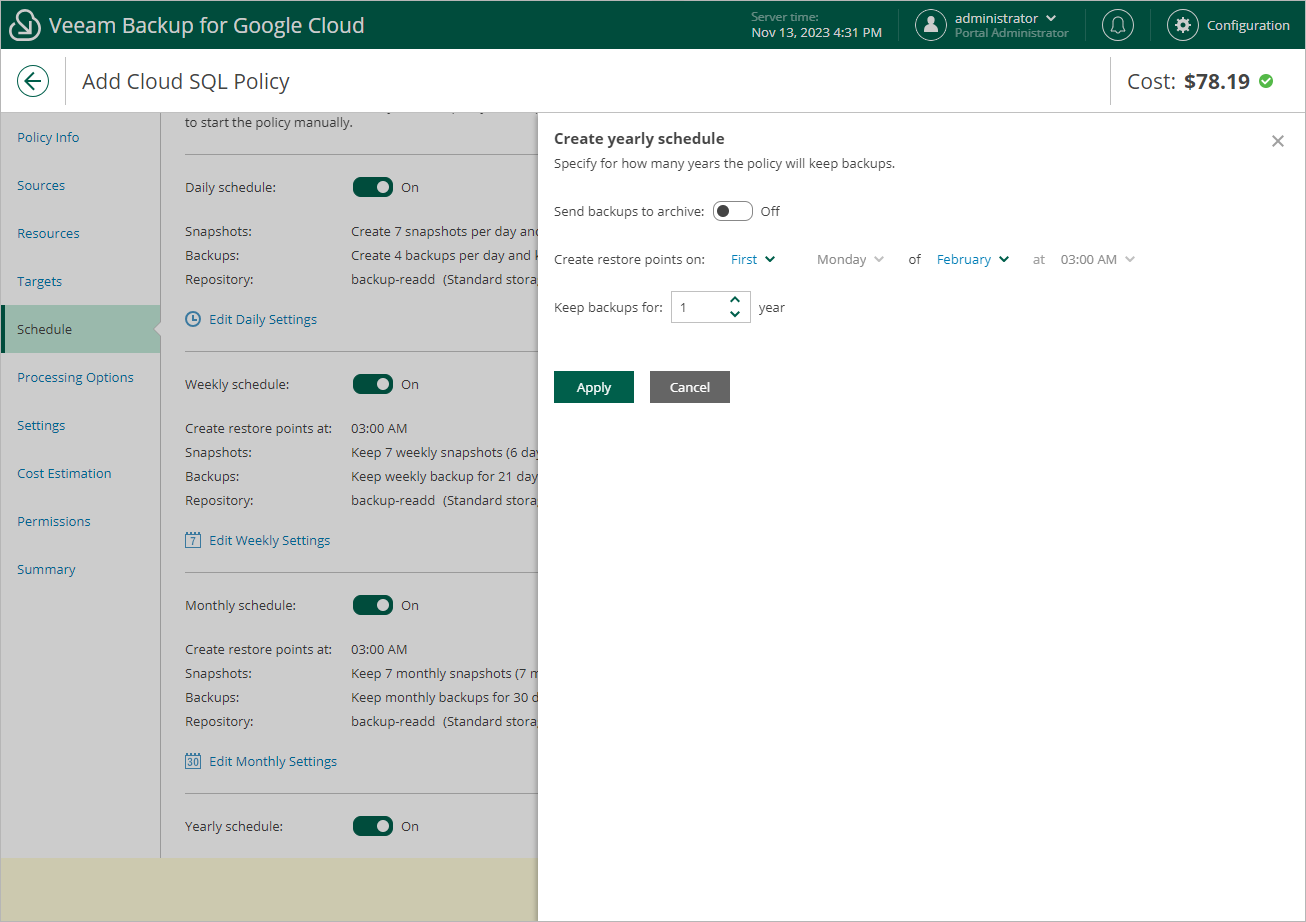
Task: Go to Policy Info step
Action: [48, 137]
